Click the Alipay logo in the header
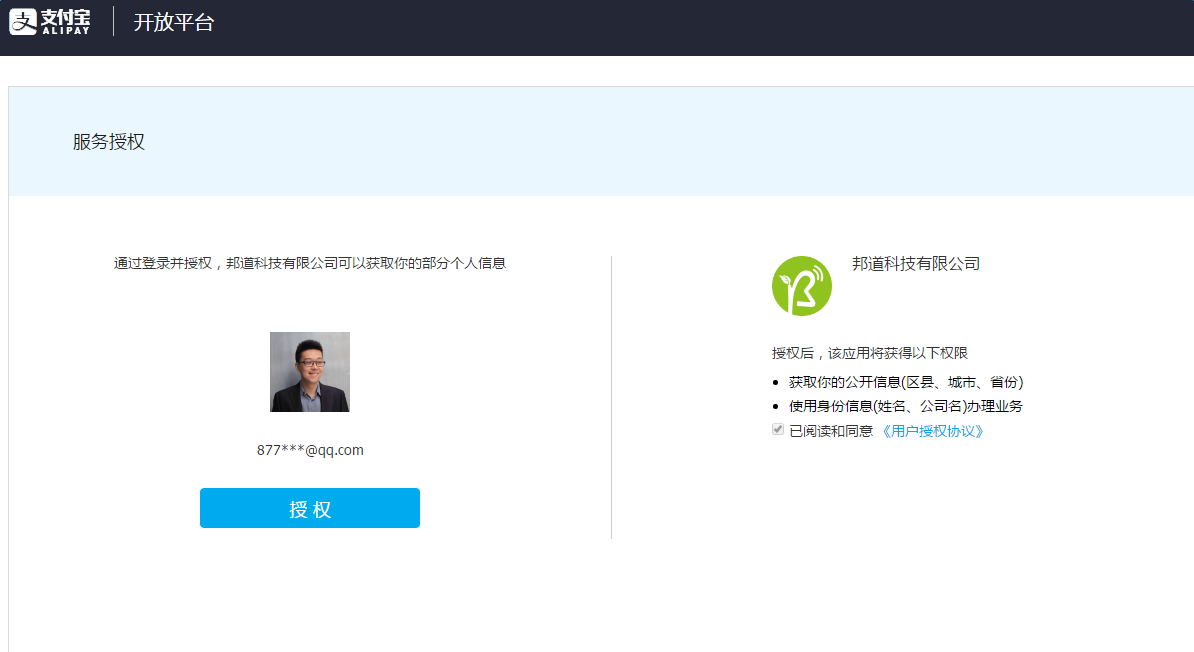The image size is (1194, 652). 49,21
